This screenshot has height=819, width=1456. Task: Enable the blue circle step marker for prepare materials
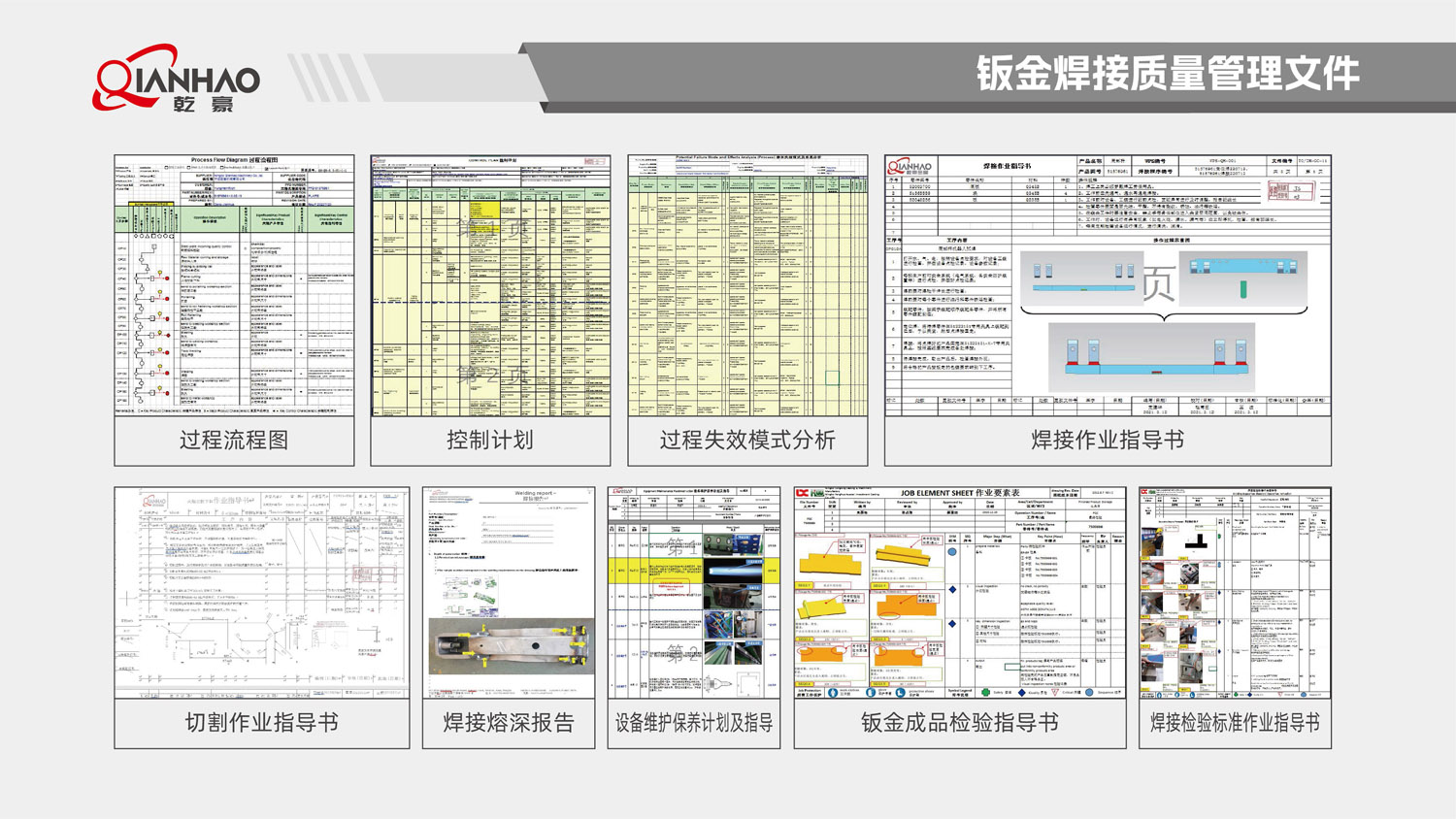[x=953, y=550]
